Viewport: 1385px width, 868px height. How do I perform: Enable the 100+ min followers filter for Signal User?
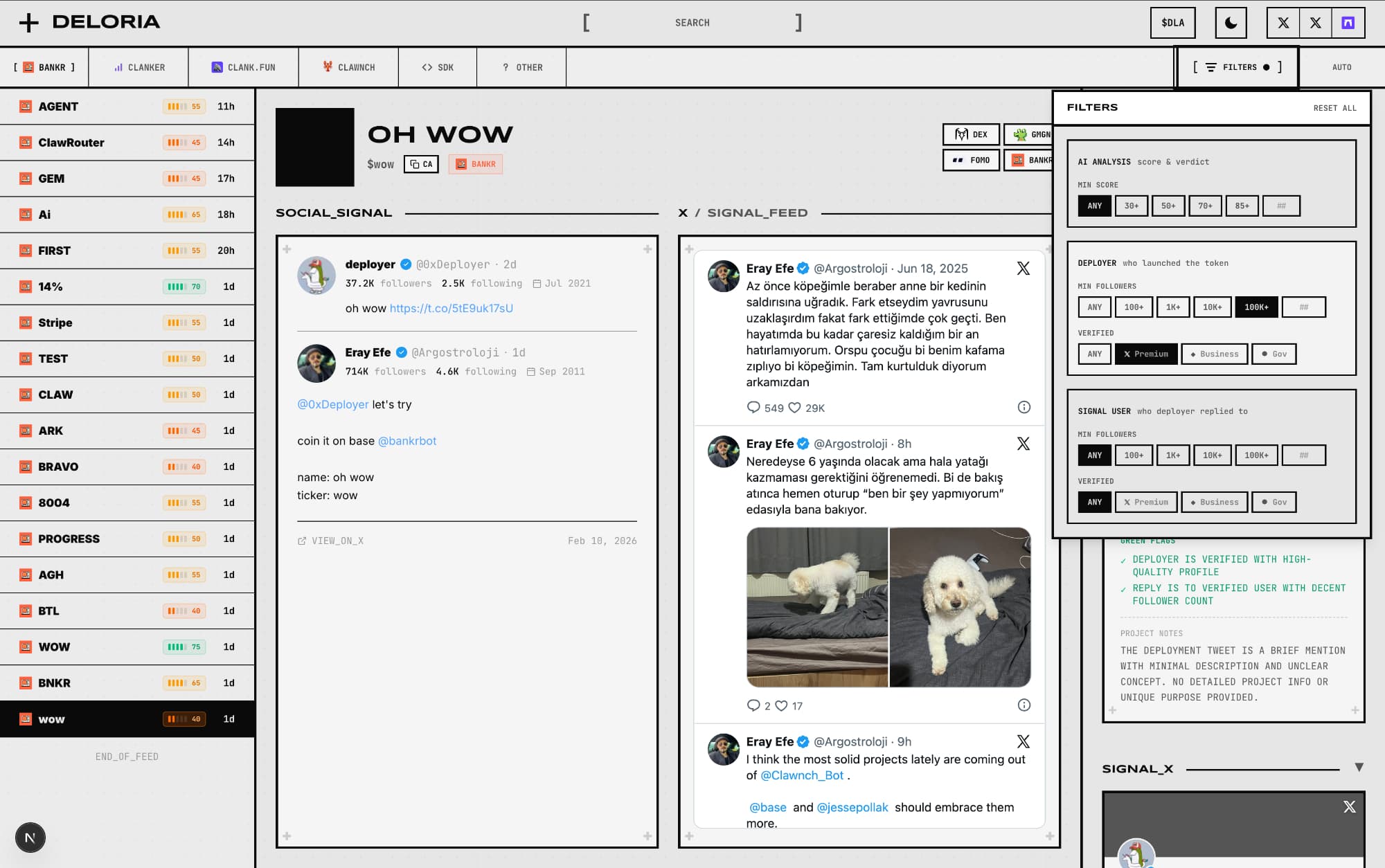click(1134, 455)
